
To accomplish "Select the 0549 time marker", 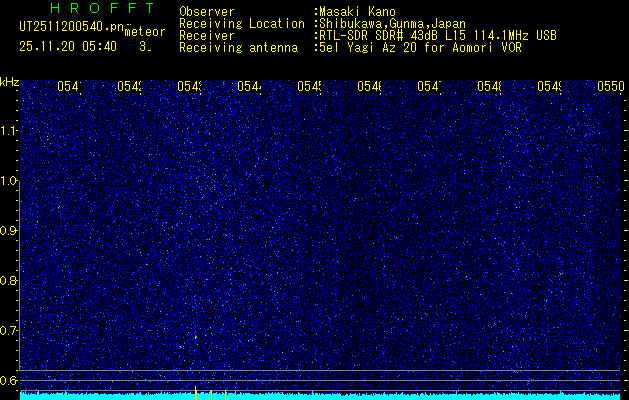I will point(549,86).
